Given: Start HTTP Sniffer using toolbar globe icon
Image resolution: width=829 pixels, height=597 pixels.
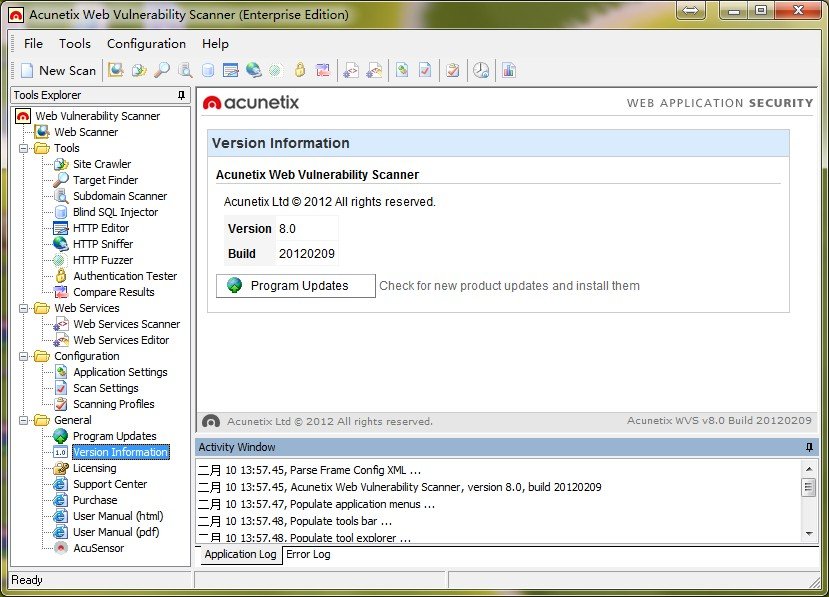Looking at the screenshot, I should (x=254, y=70).
